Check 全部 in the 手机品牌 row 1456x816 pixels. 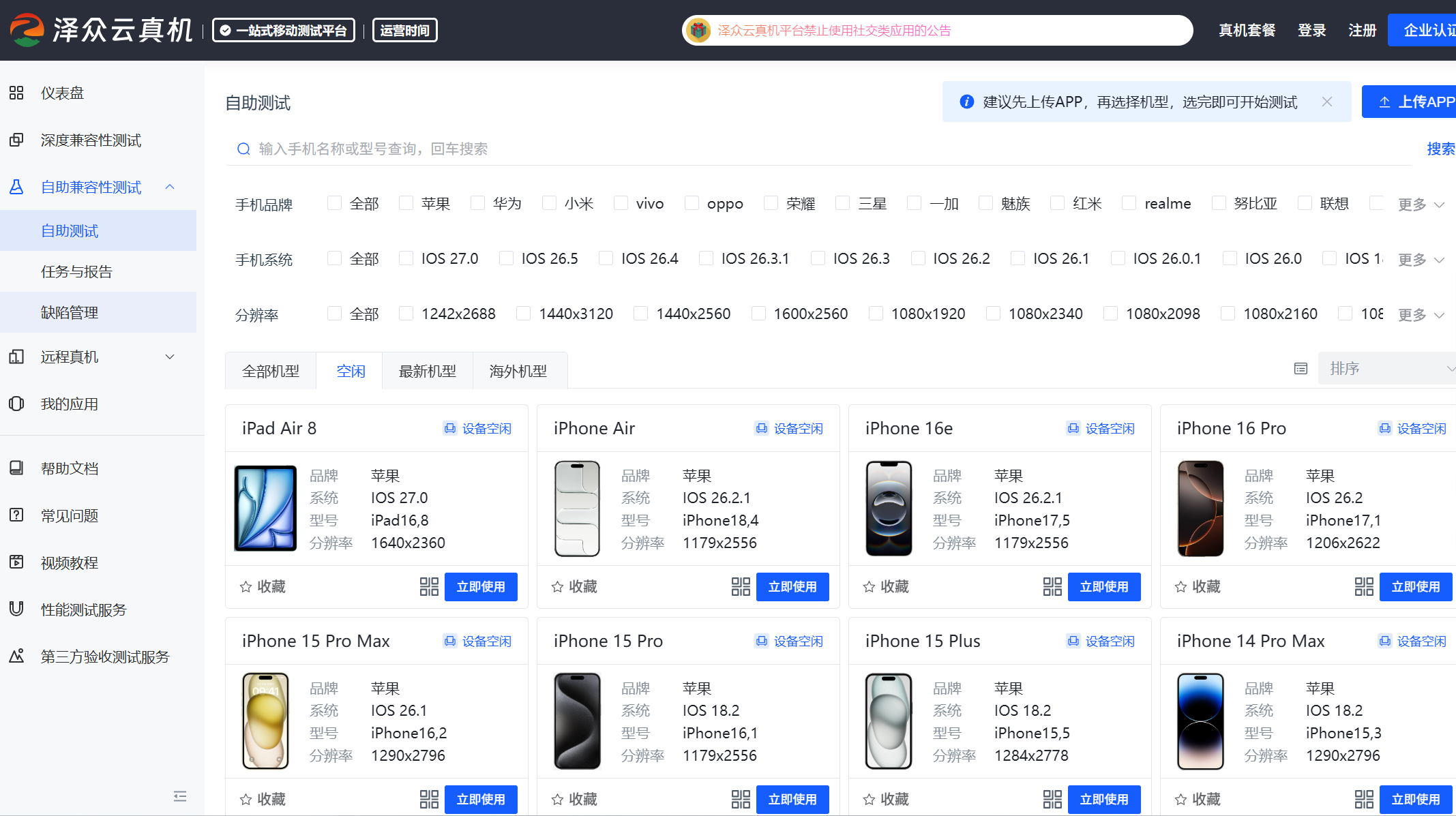click(335, 203)
